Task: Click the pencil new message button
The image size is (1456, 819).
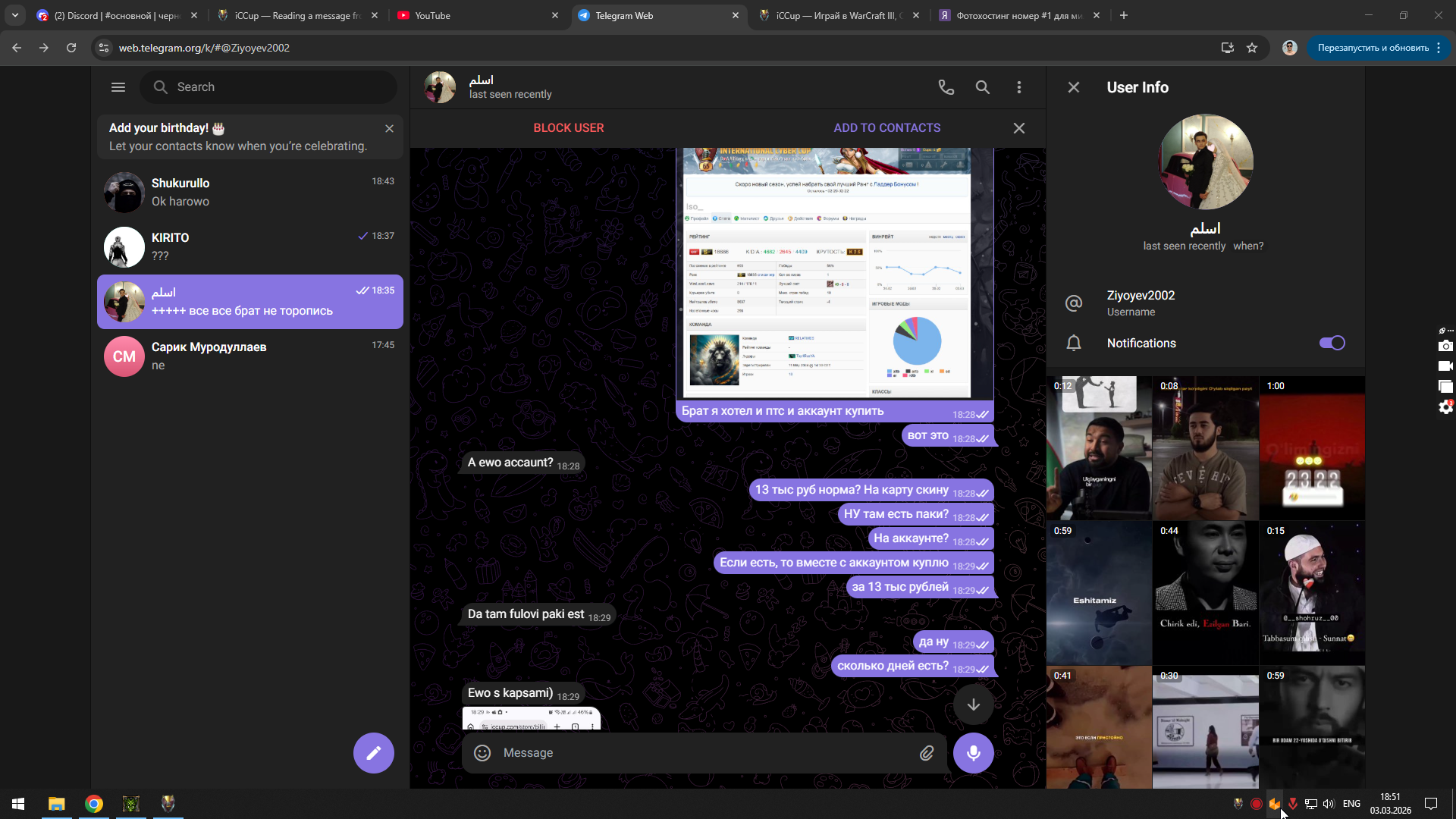Action: coord(373,752)
